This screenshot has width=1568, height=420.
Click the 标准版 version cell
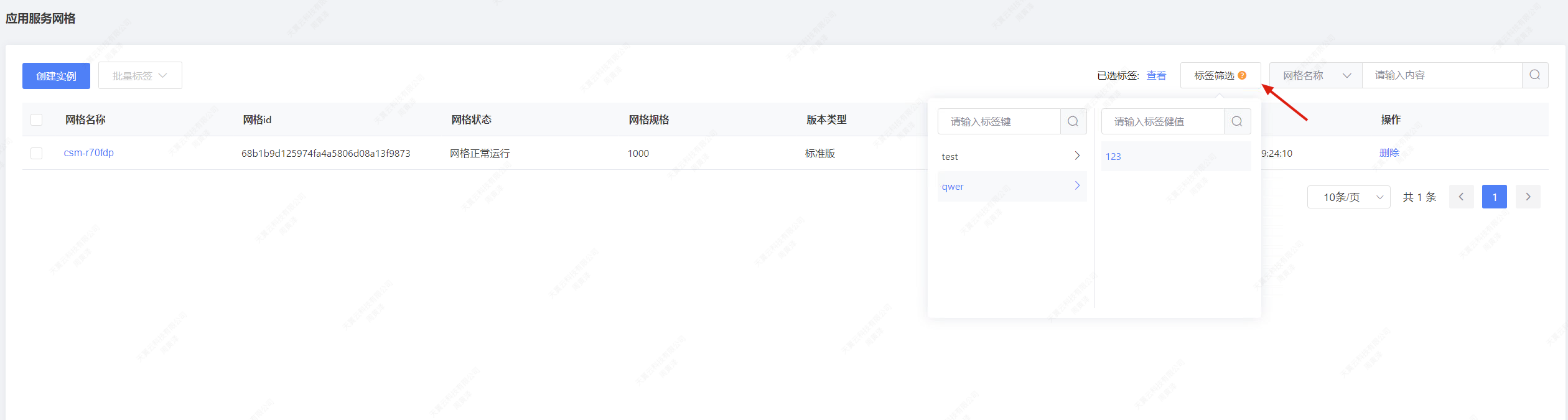click(x=819, y=153)
